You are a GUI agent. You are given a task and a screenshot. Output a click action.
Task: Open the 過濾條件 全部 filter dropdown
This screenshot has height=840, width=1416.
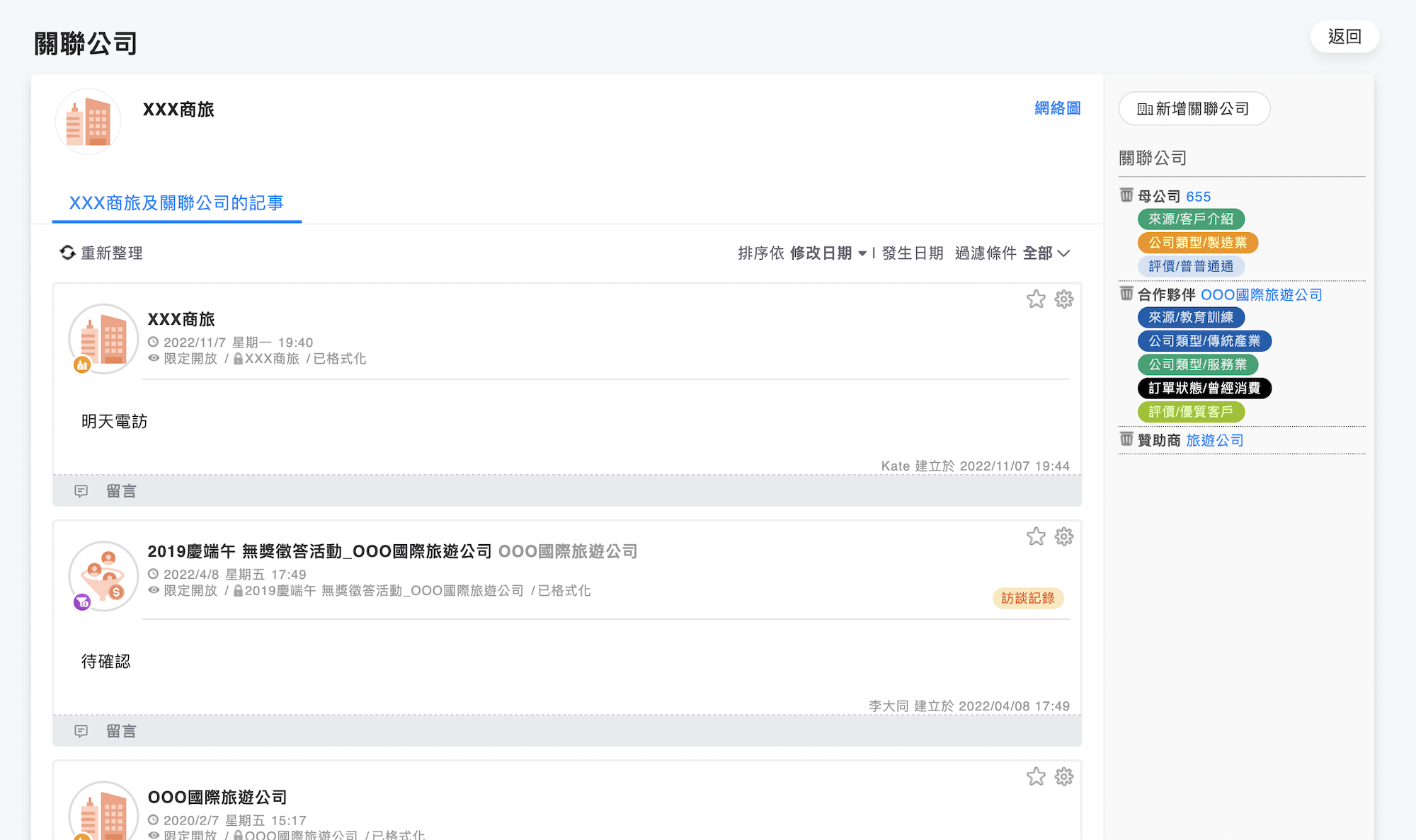tap(1046, 253)
